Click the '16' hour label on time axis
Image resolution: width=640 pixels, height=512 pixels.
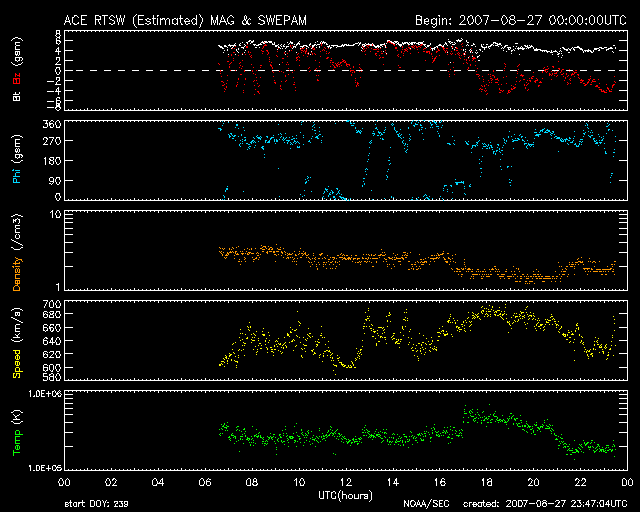tap(440, 483)
